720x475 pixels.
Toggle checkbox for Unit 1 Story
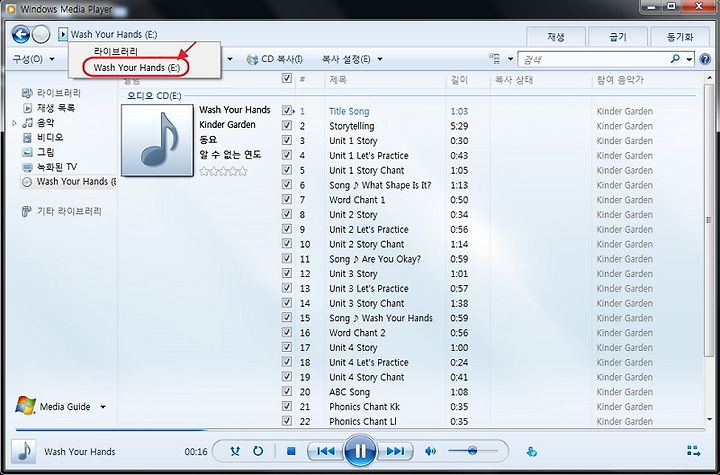coord(287,140)
